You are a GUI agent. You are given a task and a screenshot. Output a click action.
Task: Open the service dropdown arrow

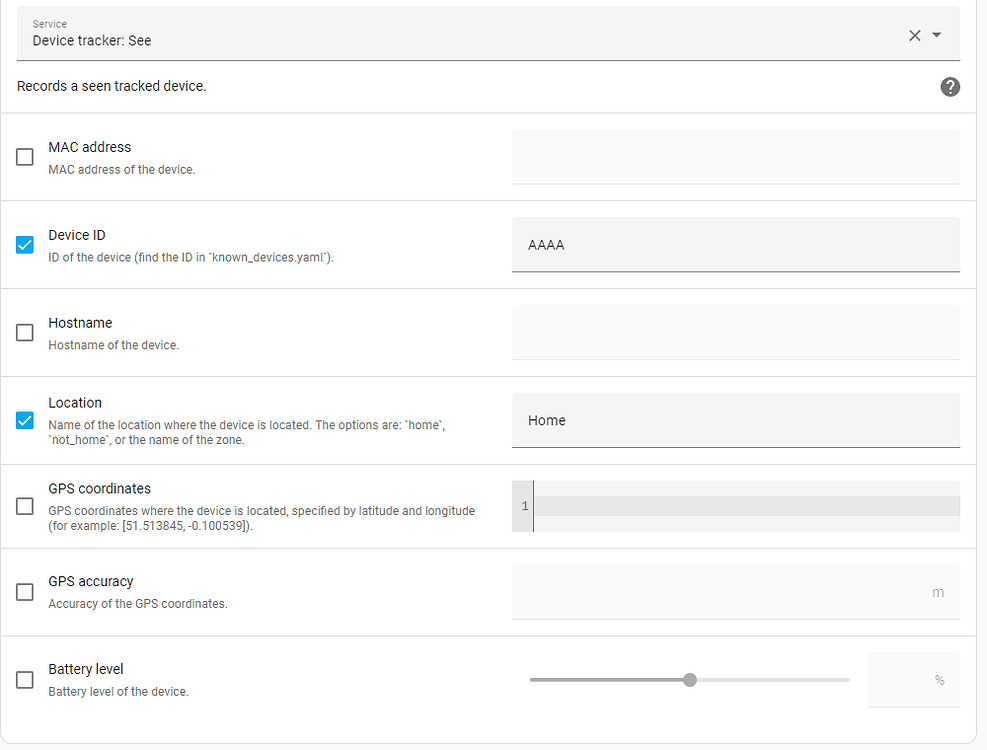937,35
